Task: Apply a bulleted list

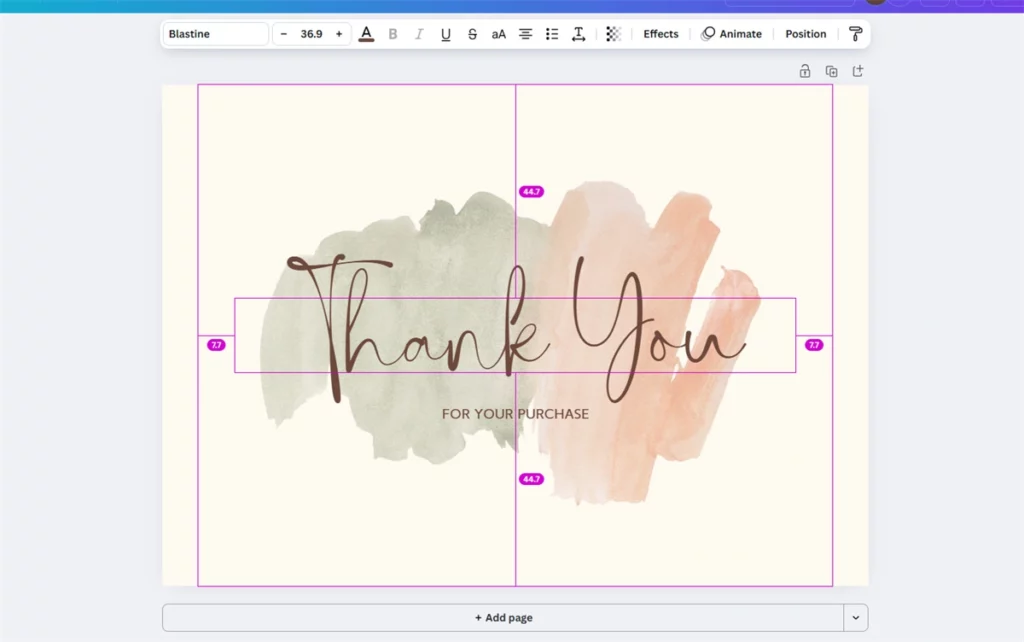Action: (551, 33)
